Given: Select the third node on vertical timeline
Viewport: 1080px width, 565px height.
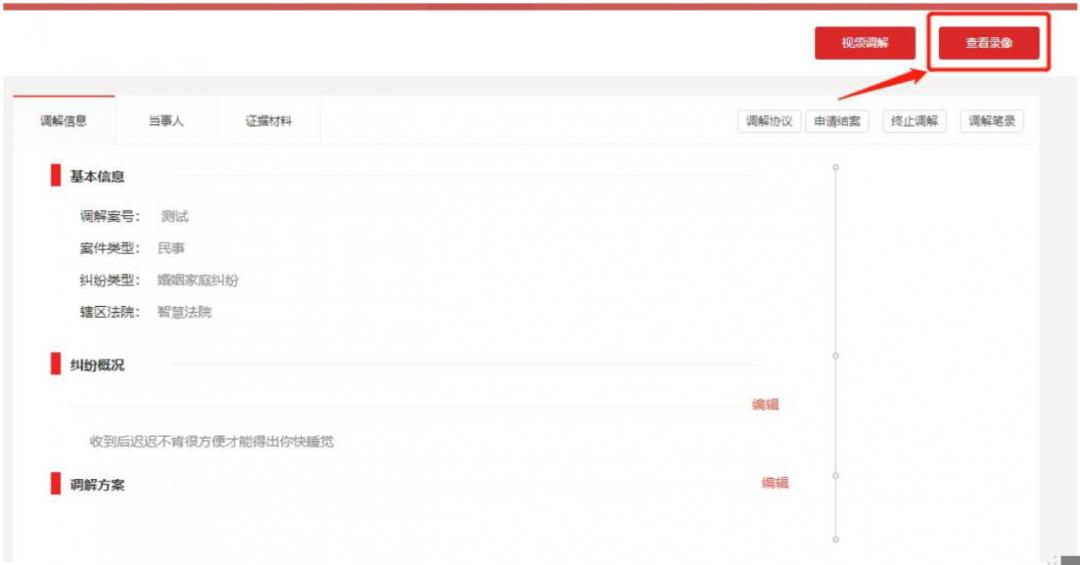Looking at the screenshot, I should pyautogui.click(x=835, y=475).
